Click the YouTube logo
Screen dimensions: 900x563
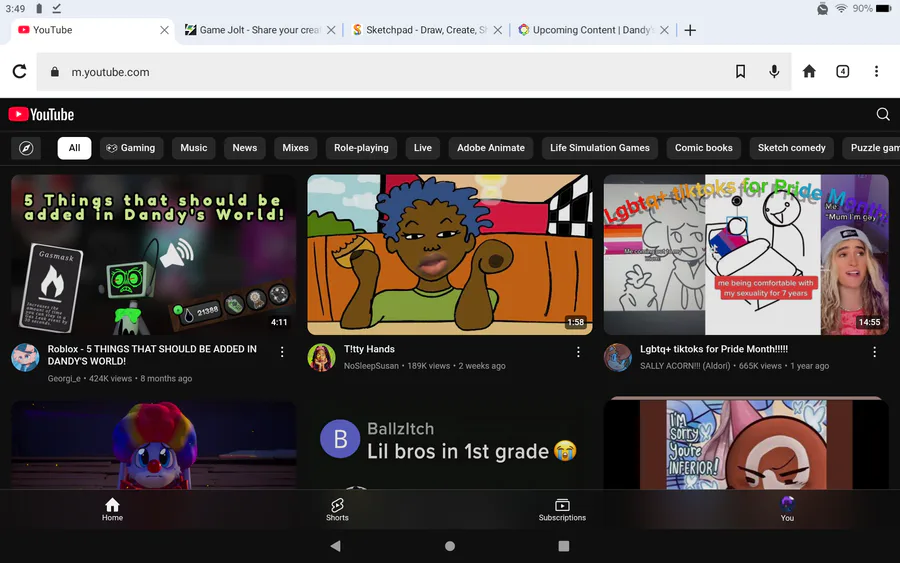pyautogui.click(x=41, y=114)
